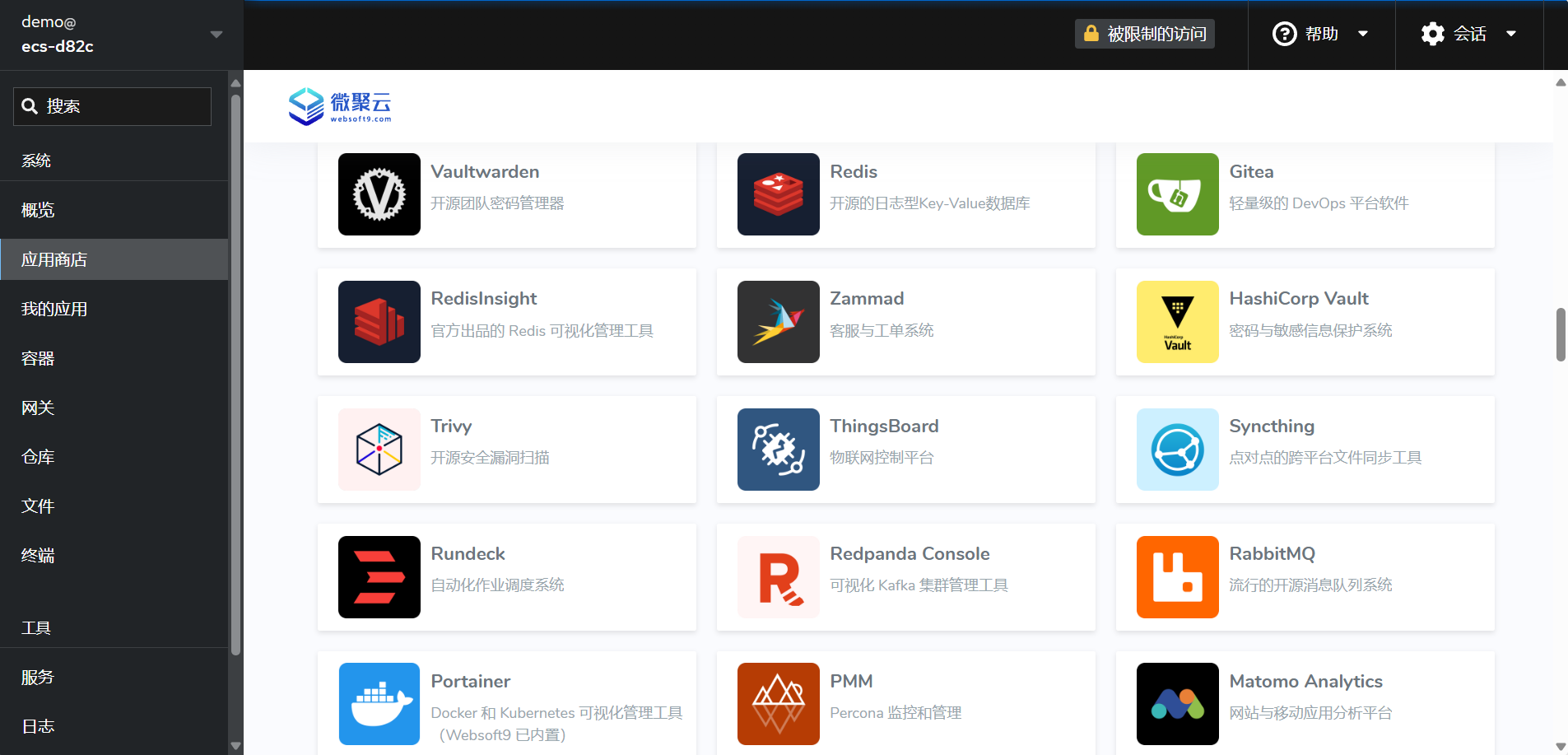This screenshot has height=755, width=1568.
Task: Select 应用商店 in the sidebar
Action: [114, 259]
